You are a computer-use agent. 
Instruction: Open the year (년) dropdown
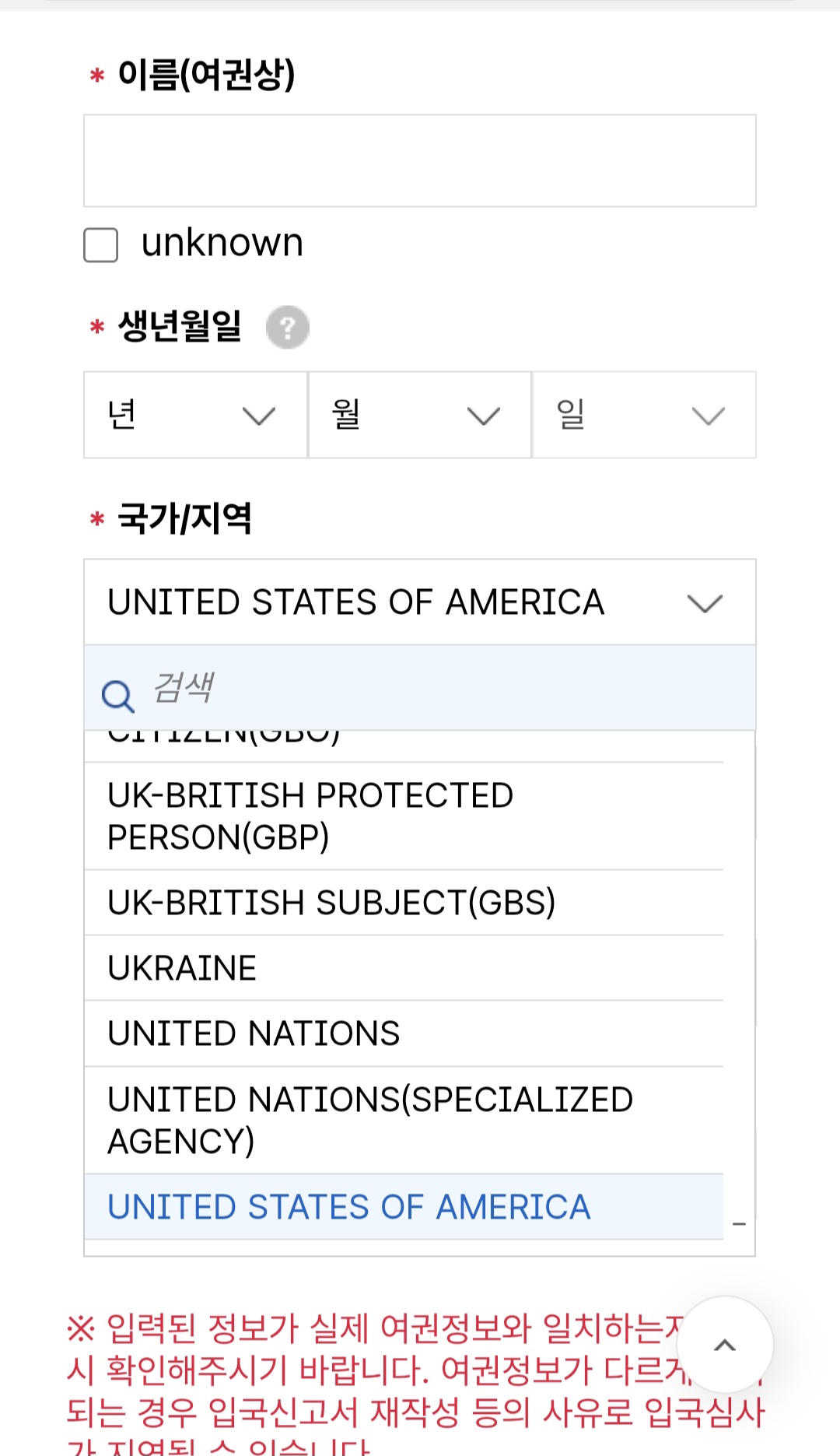[x=195, y=415]
